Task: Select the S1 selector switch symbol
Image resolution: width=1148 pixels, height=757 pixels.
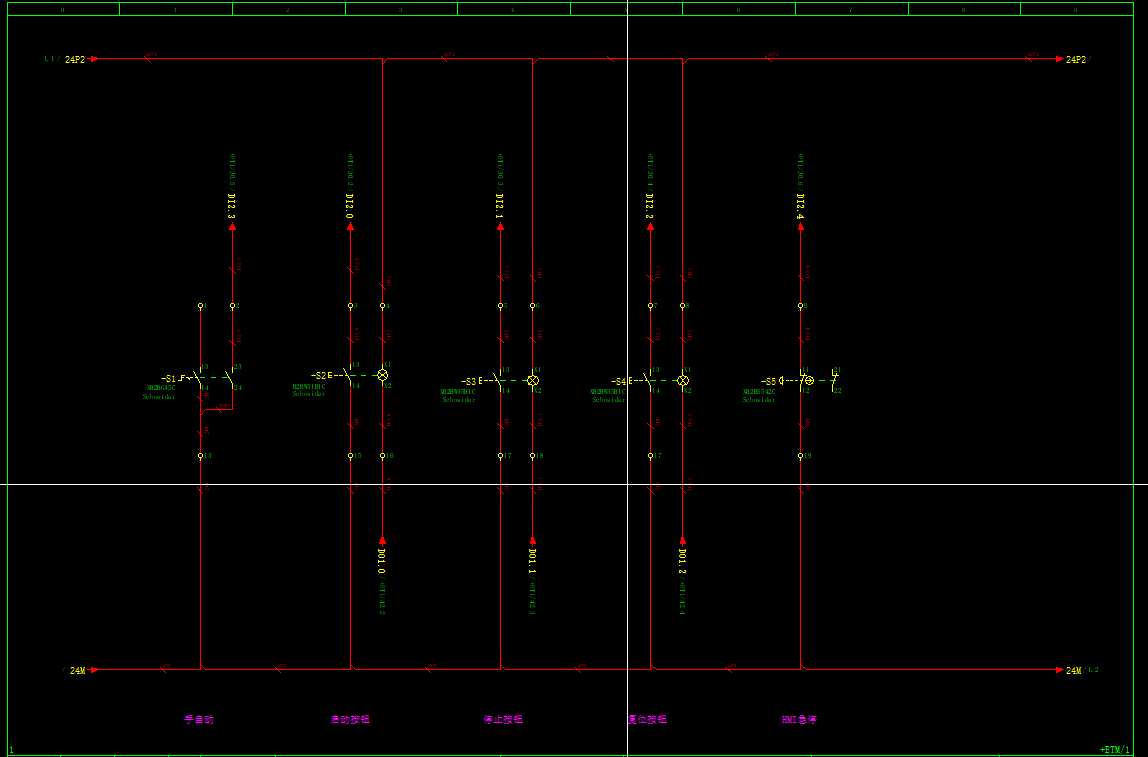Action: tap(201, 379)
